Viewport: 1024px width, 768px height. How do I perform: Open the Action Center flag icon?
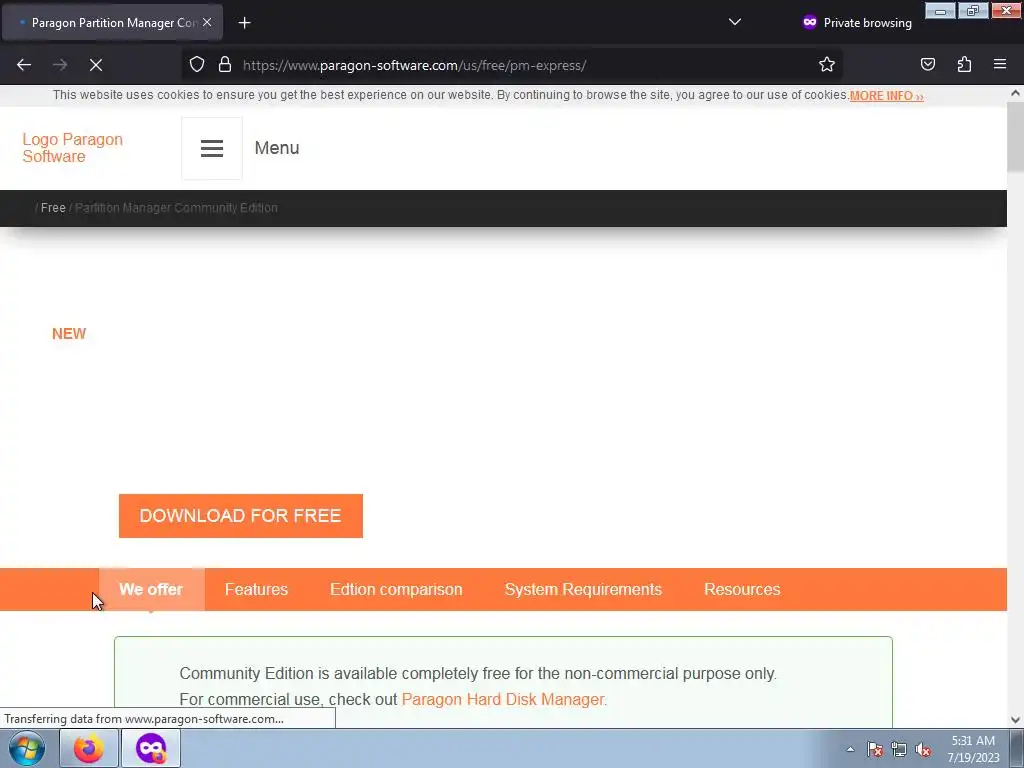(875, 749)
